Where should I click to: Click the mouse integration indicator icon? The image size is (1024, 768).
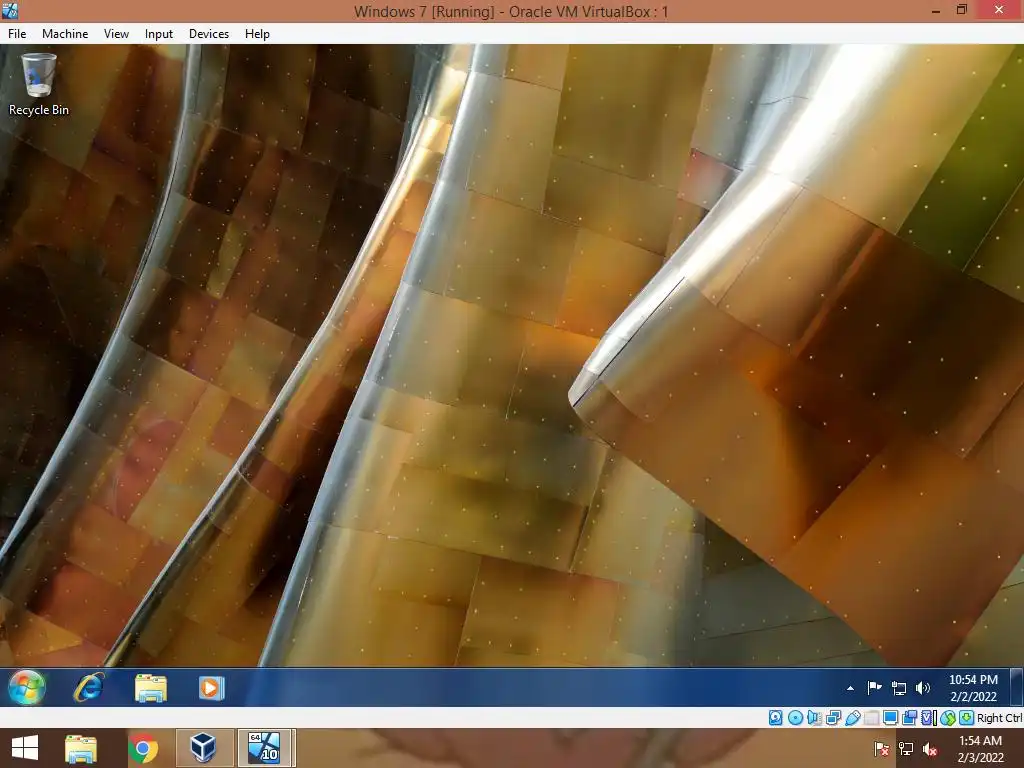(x=948, y=718)
